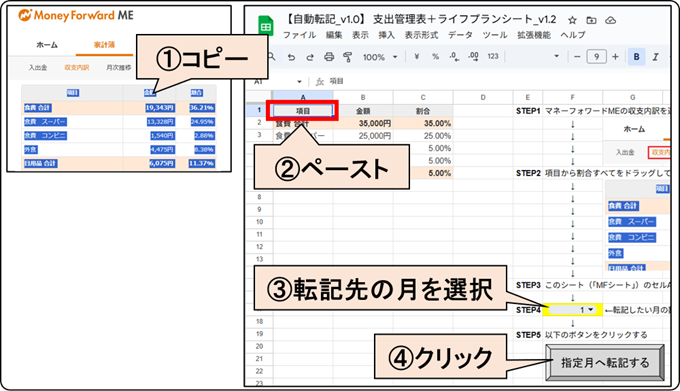Open the 表示形式 menu
Screen dimensions: 680x391
[421, 35]
